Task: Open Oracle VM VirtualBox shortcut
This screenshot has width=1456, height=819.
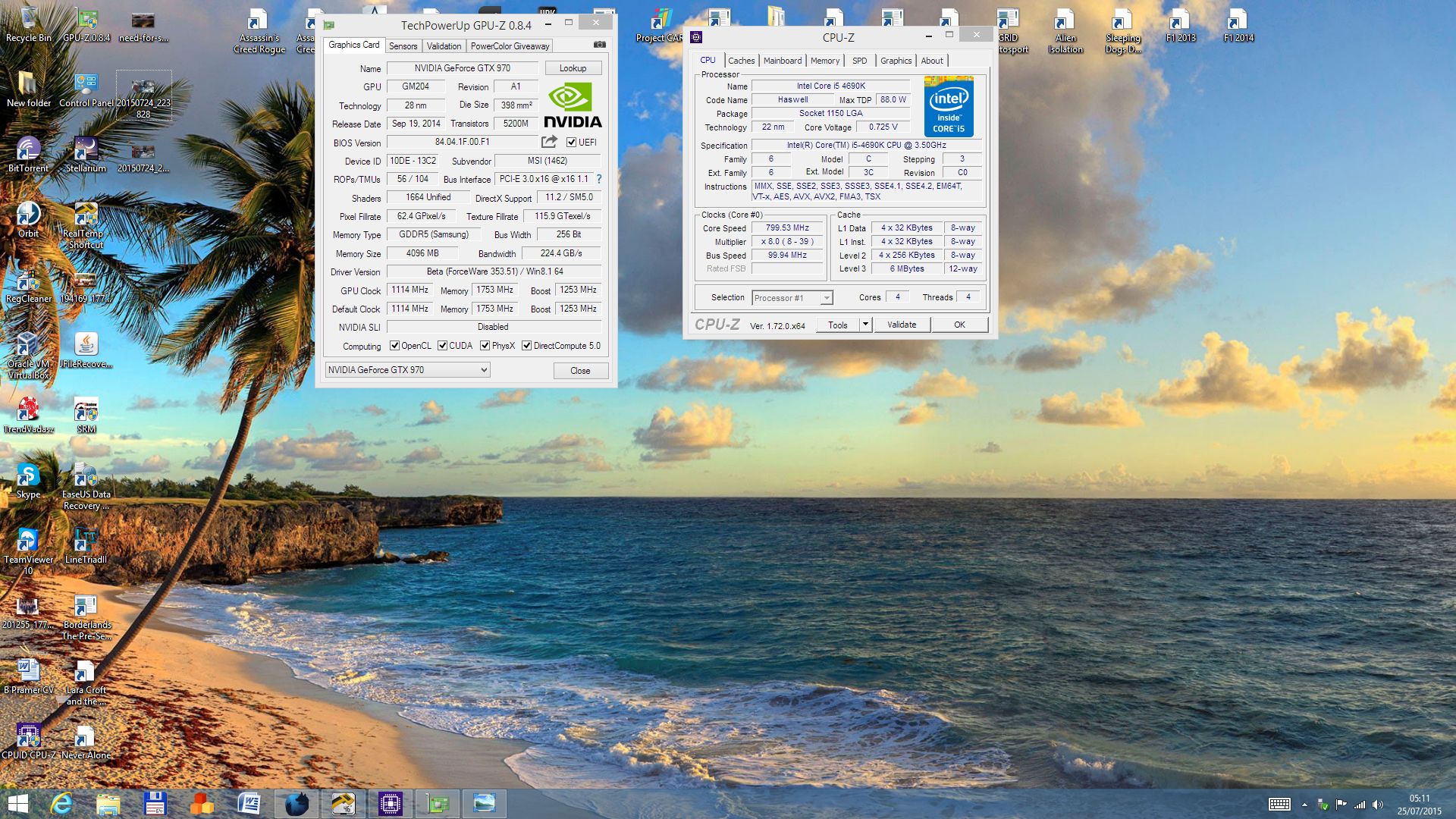Action: point(28,356)
